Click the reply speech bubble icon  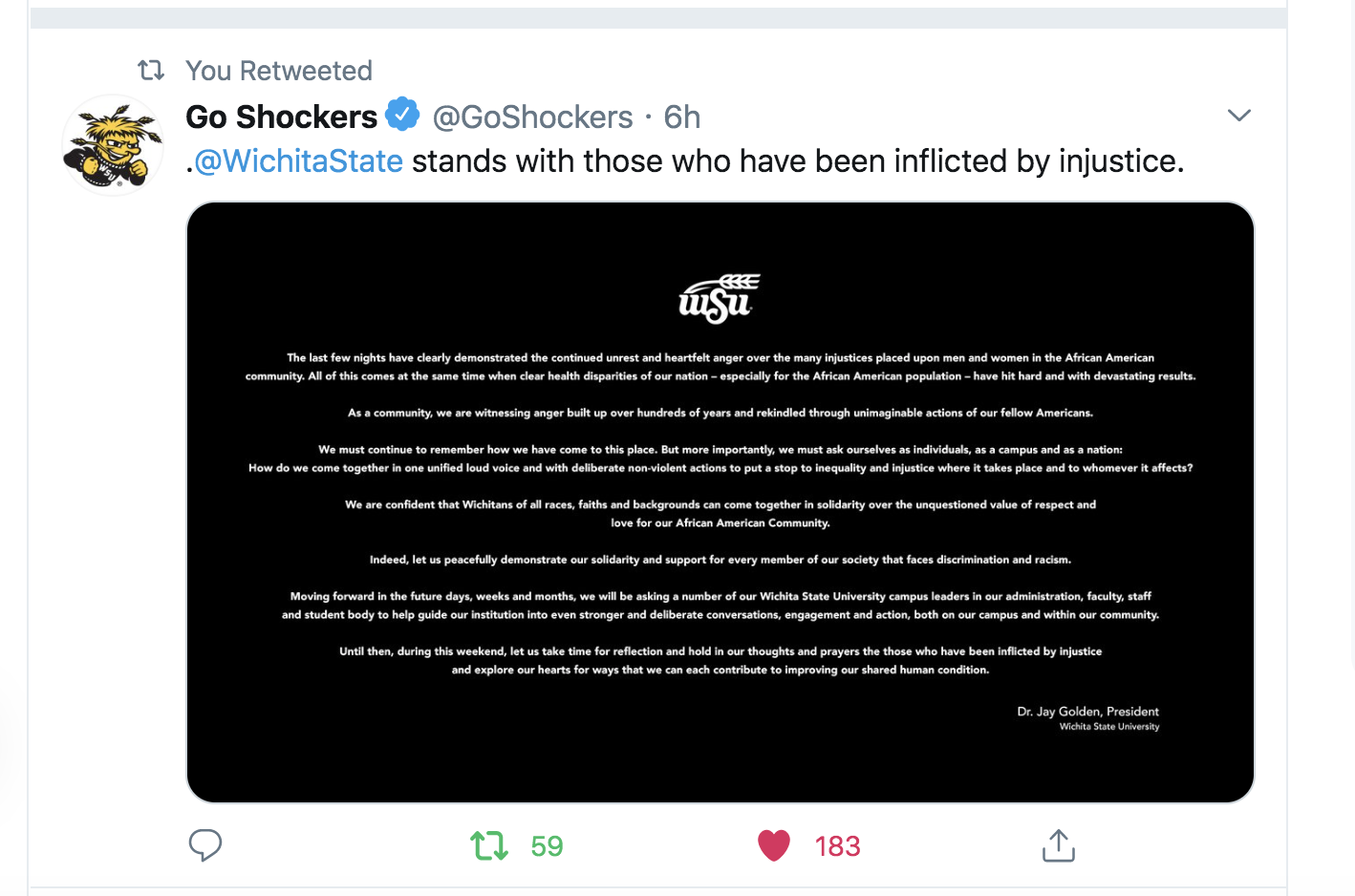tap(205, 845)
